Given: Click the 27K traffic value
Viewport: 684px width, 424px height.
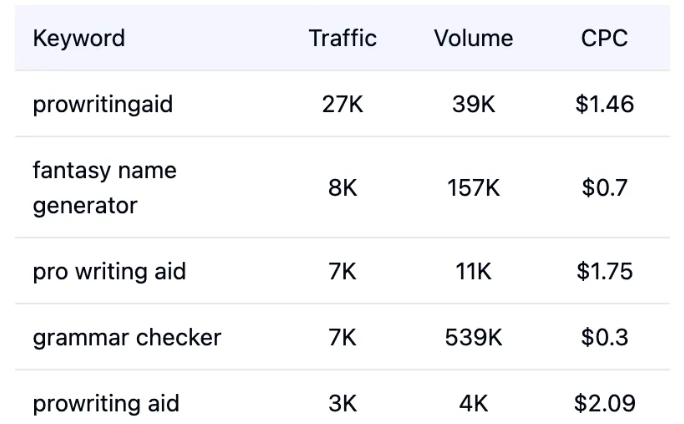Looking at the screenshot, I should click(343, 104).
